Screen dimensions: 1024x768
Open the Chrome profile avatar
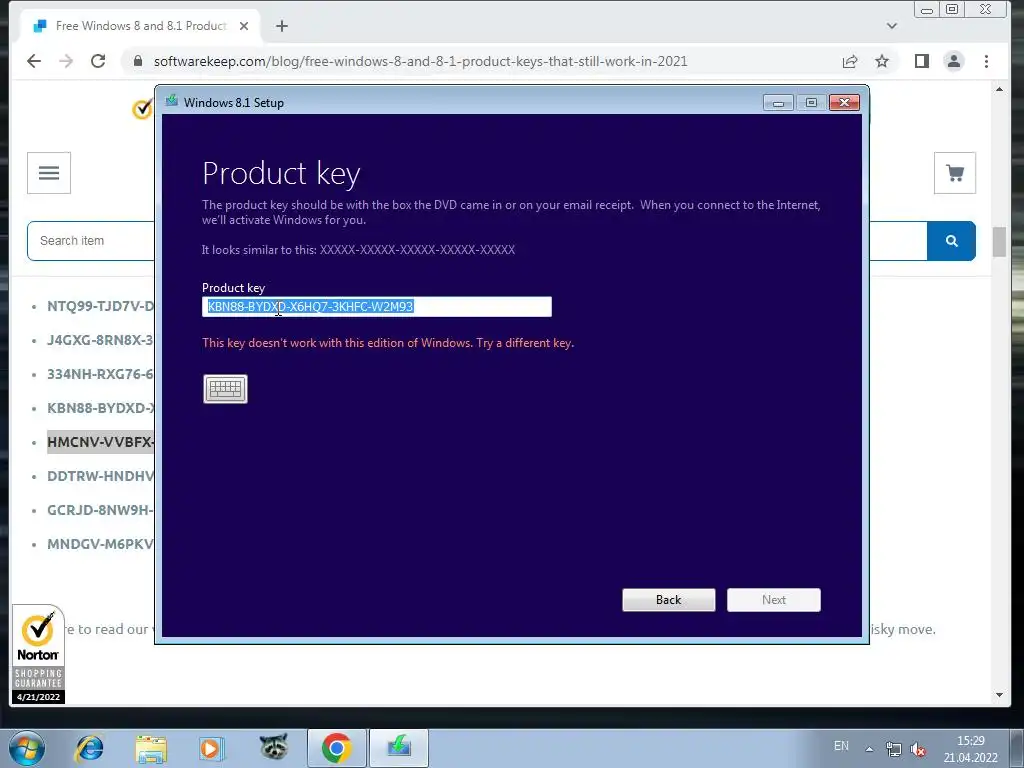953,61
